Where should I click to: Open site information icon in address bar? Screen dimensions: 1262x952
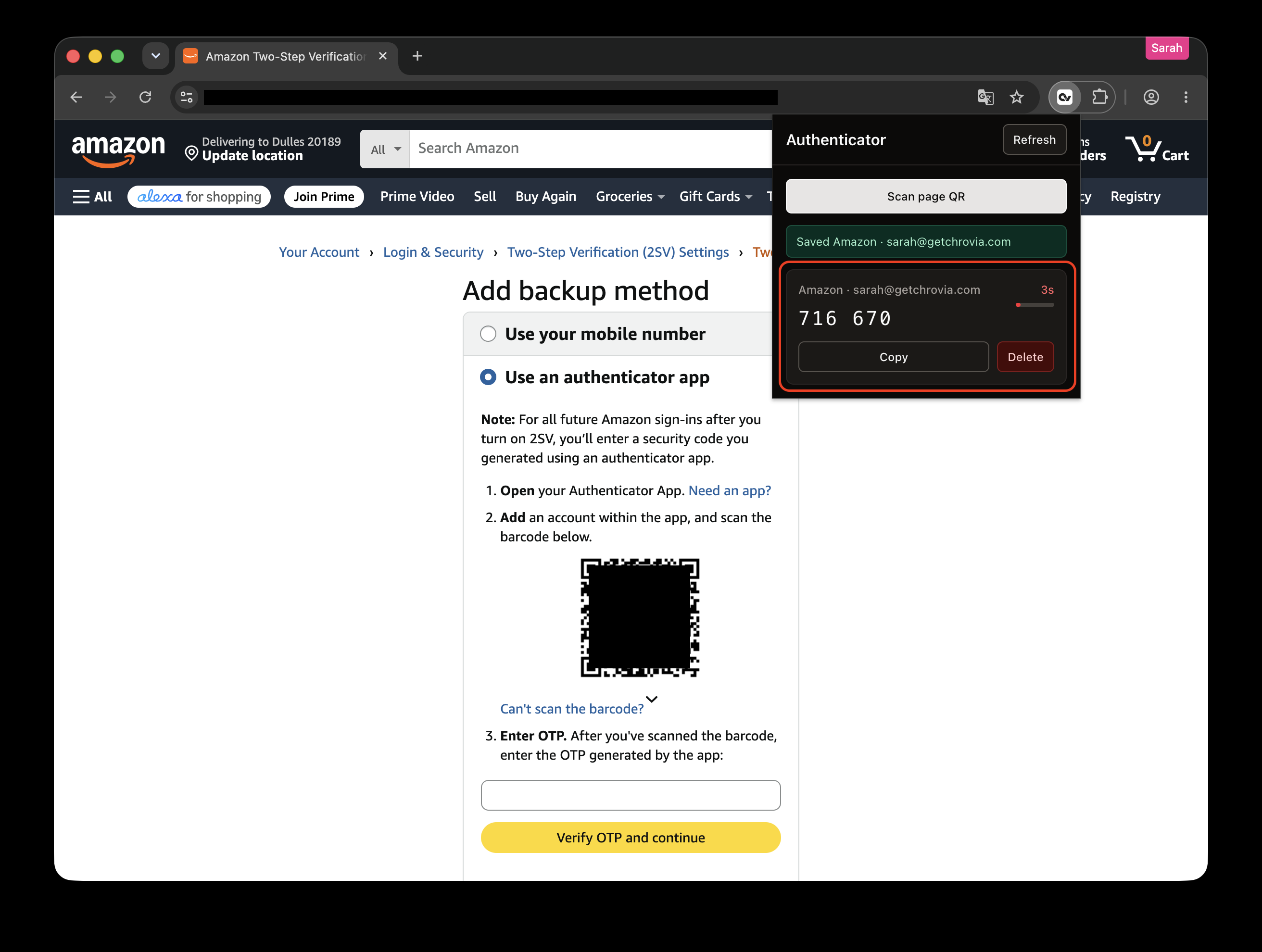[187, 97]
